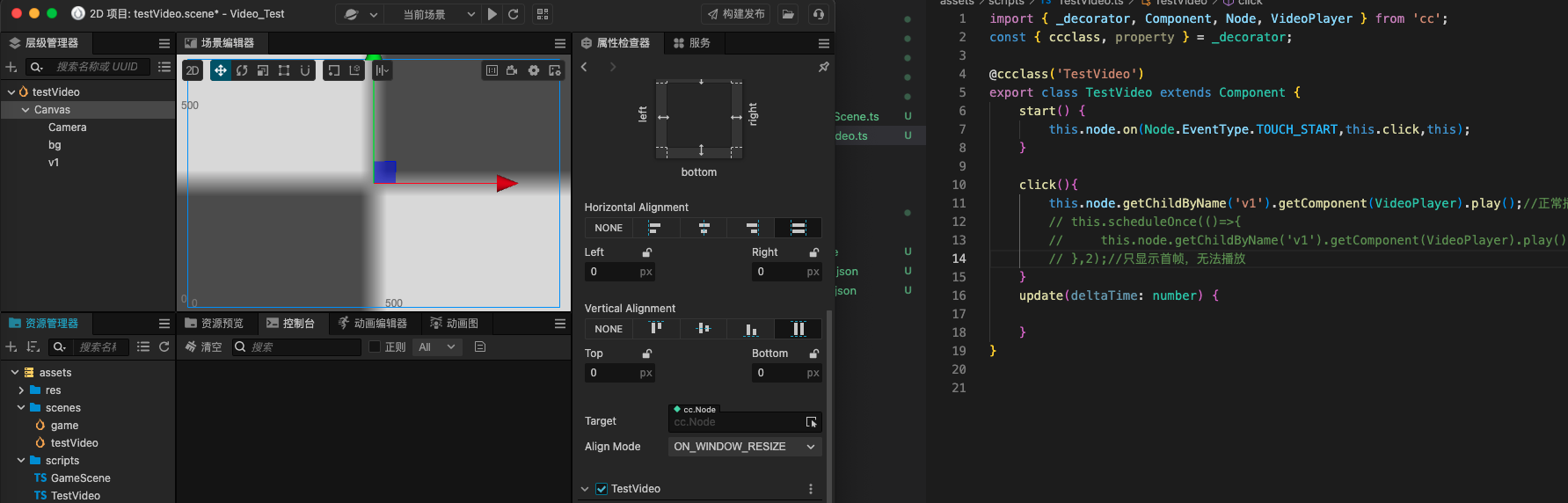Open the Align Mode ON_WINDOW_RESIZE dropdown
The height and width of the screenshot is (503, 1568).
[745, 447]
